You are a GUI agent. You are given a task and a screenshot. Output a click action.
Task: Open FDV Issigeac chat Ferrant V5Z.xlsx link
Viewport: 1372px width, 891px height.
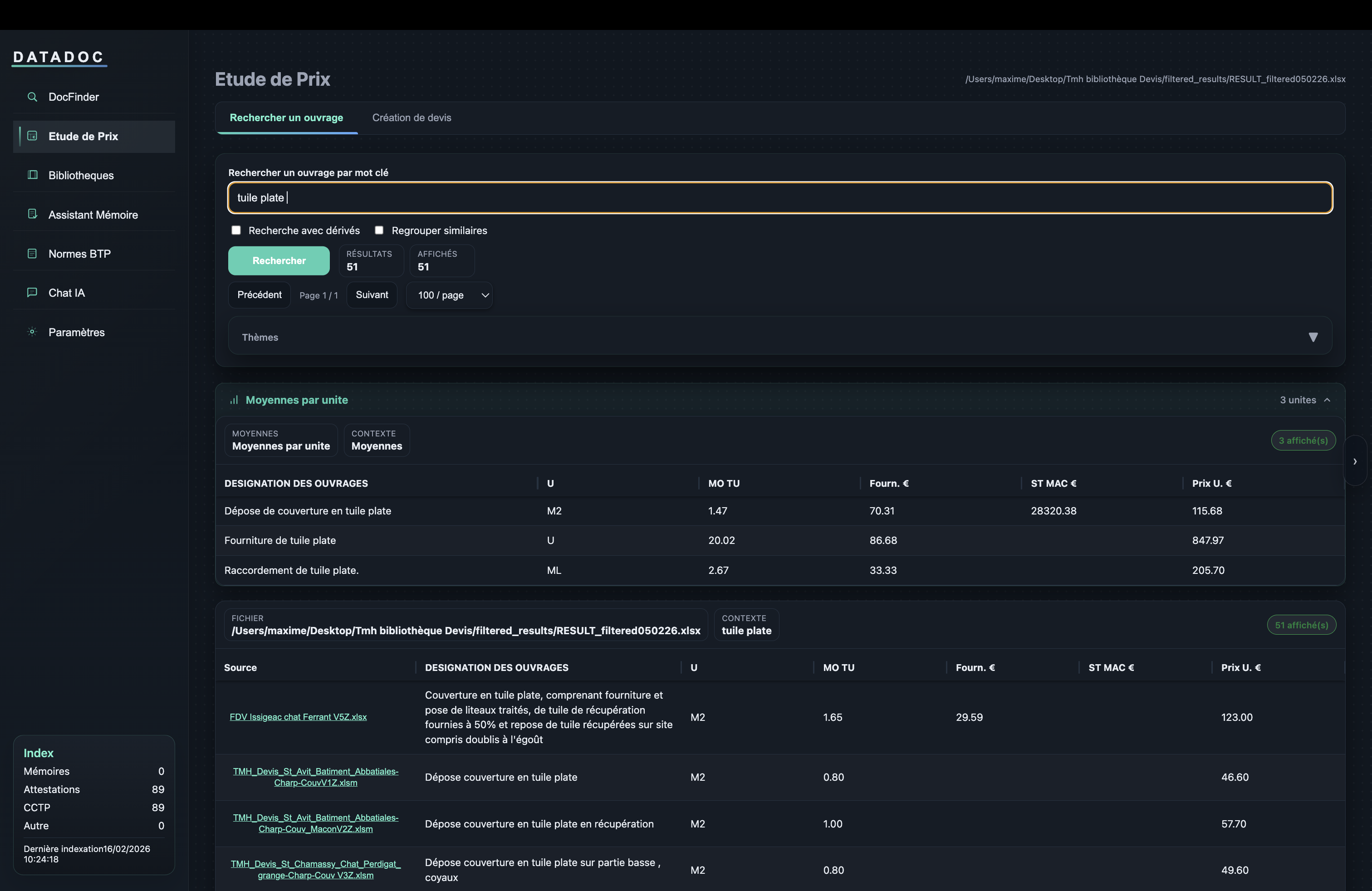tap(298, 717)
